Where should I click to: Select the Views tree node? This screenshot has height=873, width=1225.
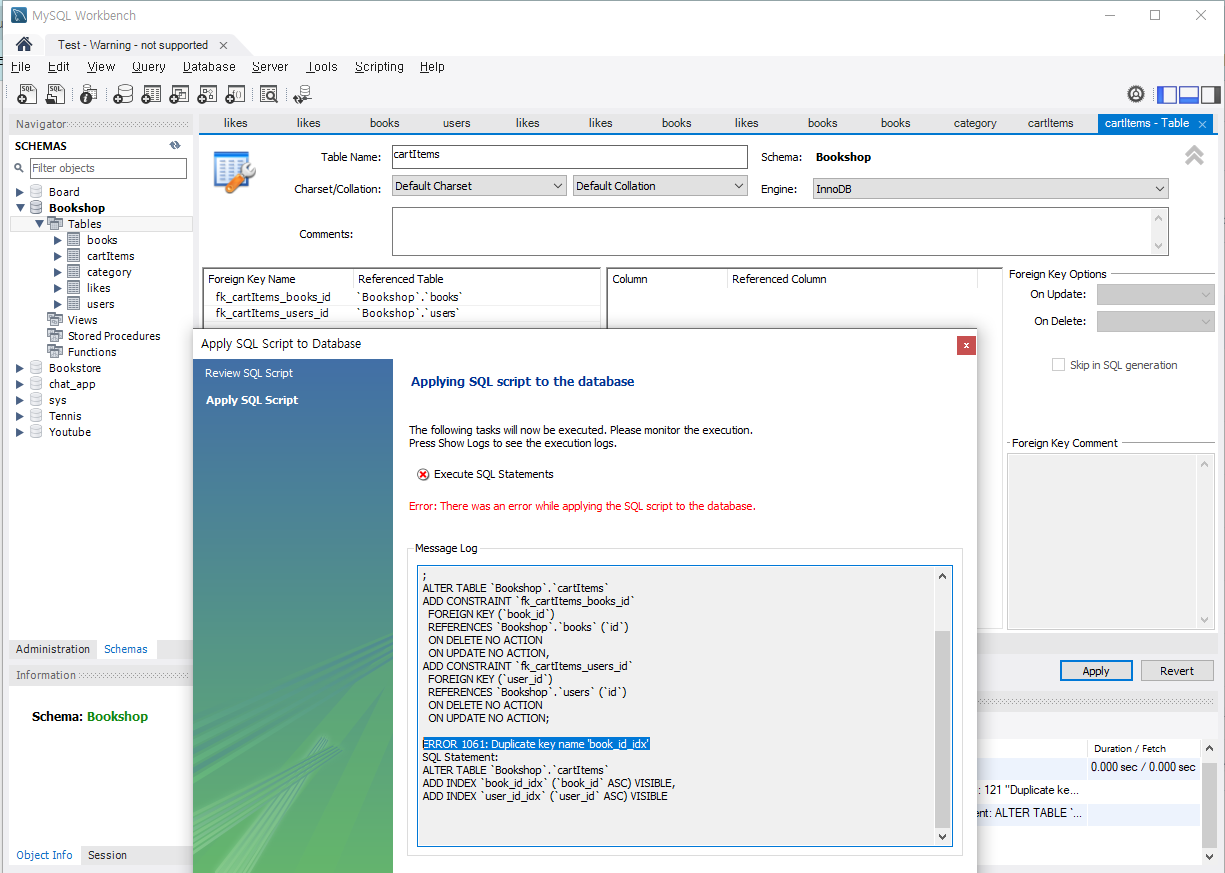point(83,320)
